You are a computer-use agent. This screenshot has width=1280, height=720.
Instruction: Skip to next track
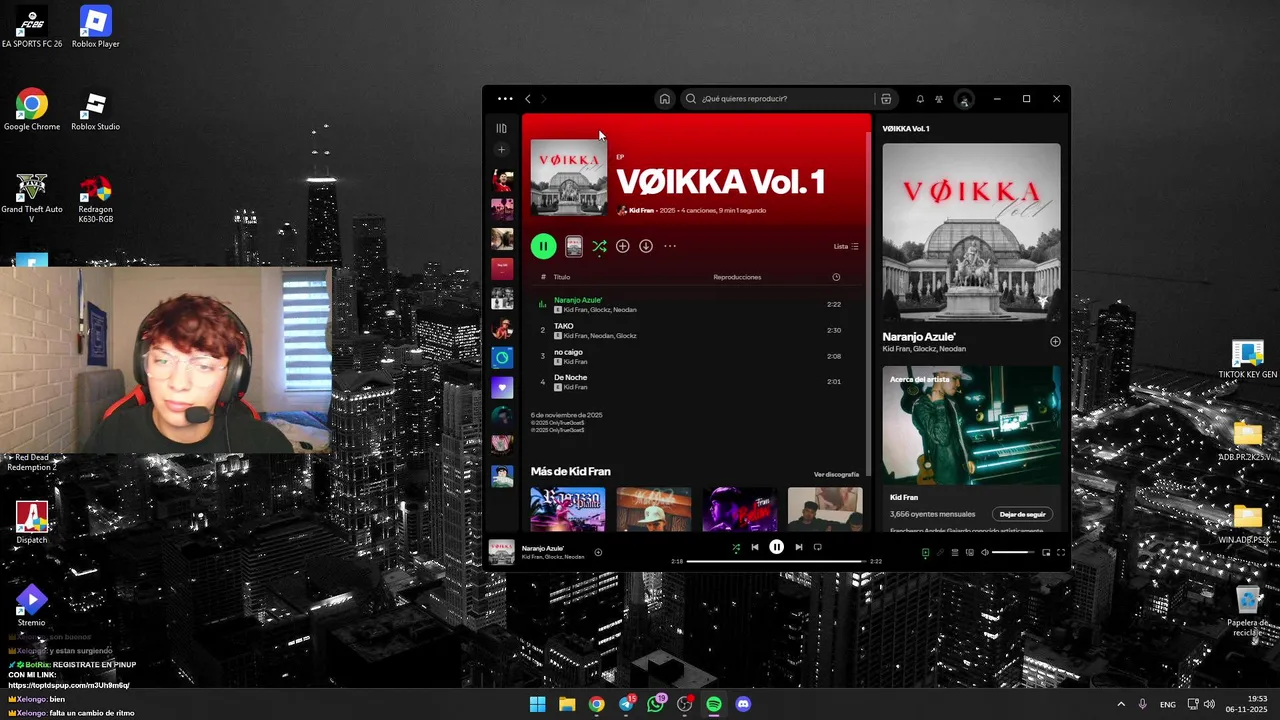pyautogui.click(x=799, y=547)
